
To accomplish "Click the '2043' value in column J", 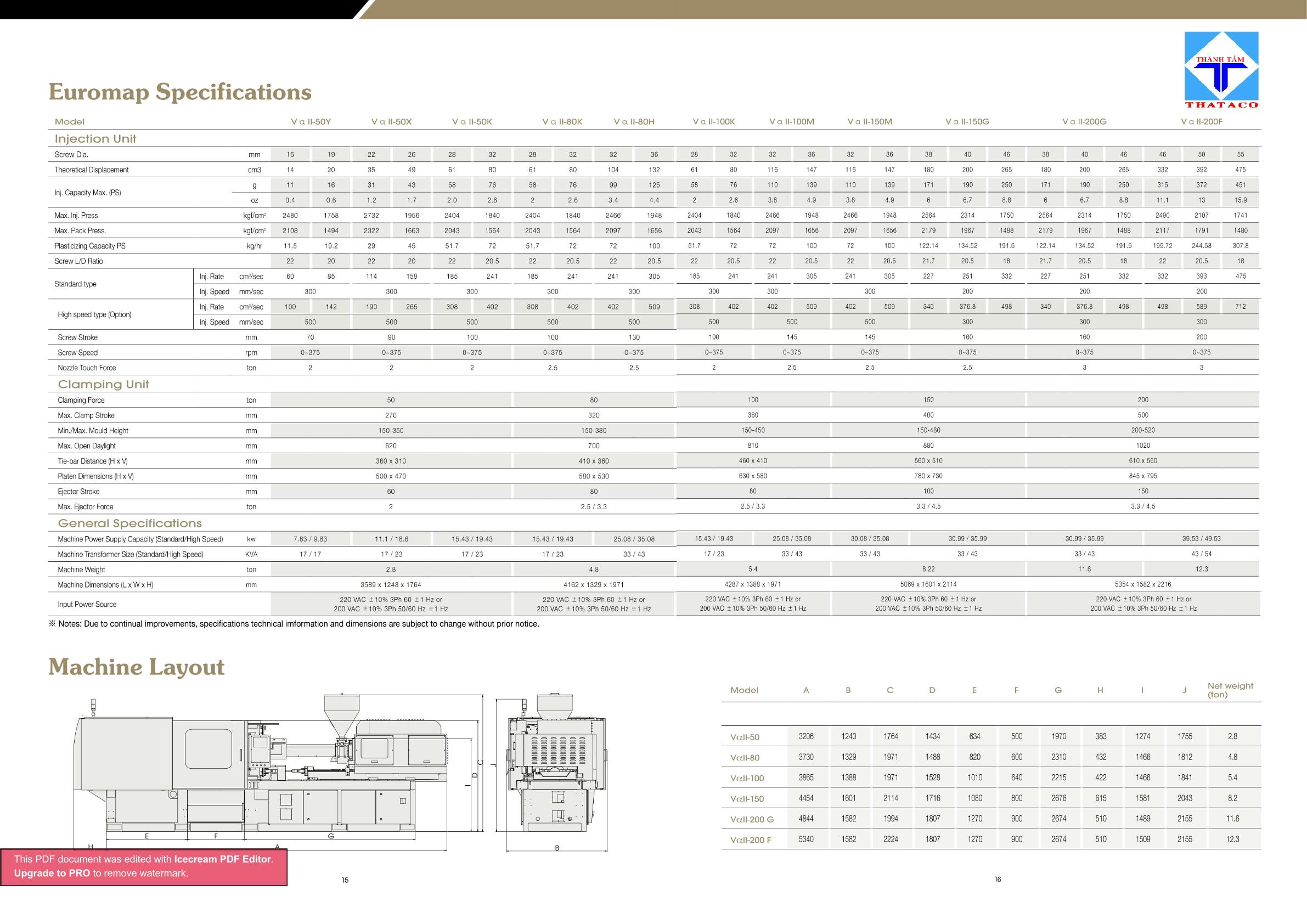I will pyautogui.click(x=1185, y=798).
